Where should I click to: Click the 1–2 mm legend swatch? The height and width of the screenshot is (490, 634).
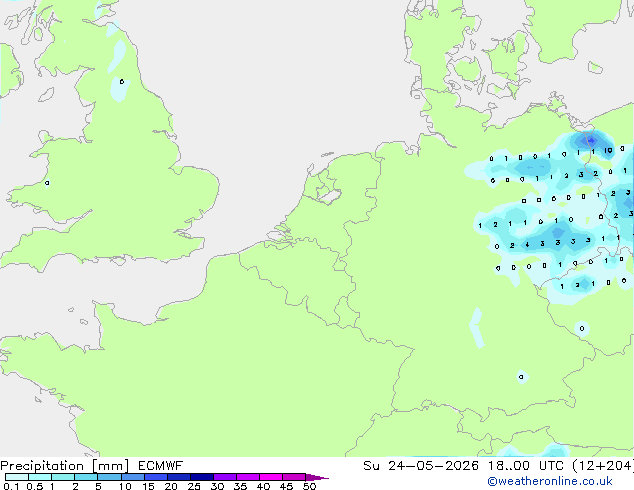tap(63, 477)
